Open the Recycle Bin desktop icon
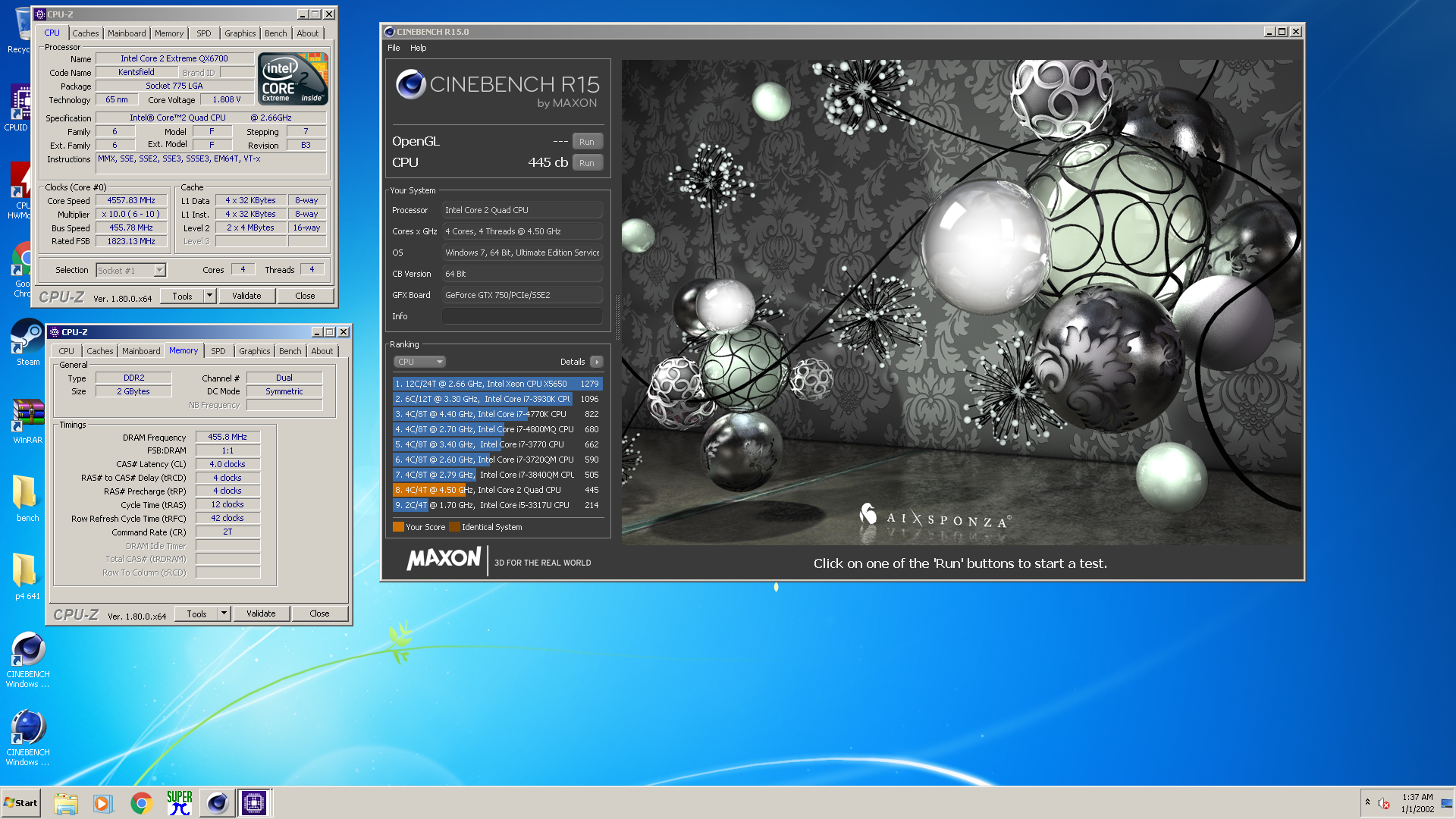The image size is (1456, 819). [x=19, y=29]
